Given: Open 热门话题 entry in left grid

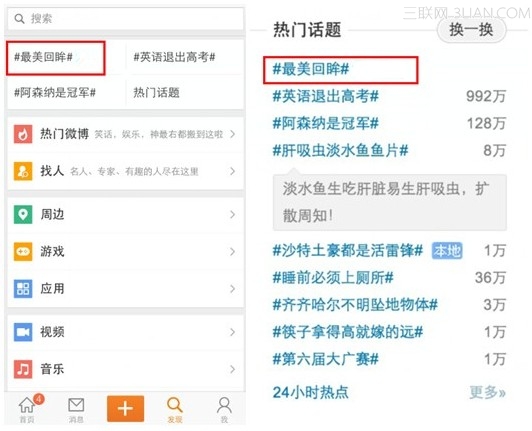Looking at the screenshot, I should (x=156, y=92).
